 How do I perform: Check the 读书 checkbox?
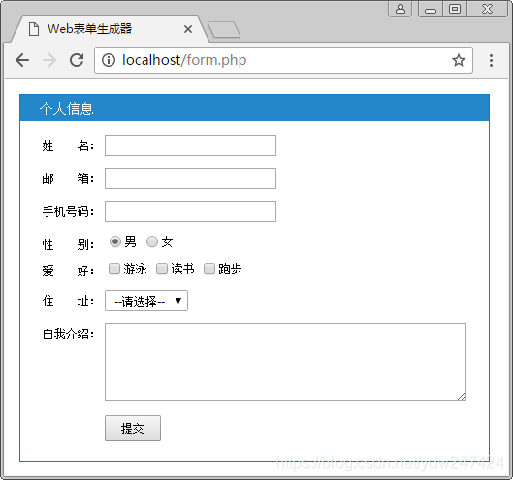pos(162,269)
